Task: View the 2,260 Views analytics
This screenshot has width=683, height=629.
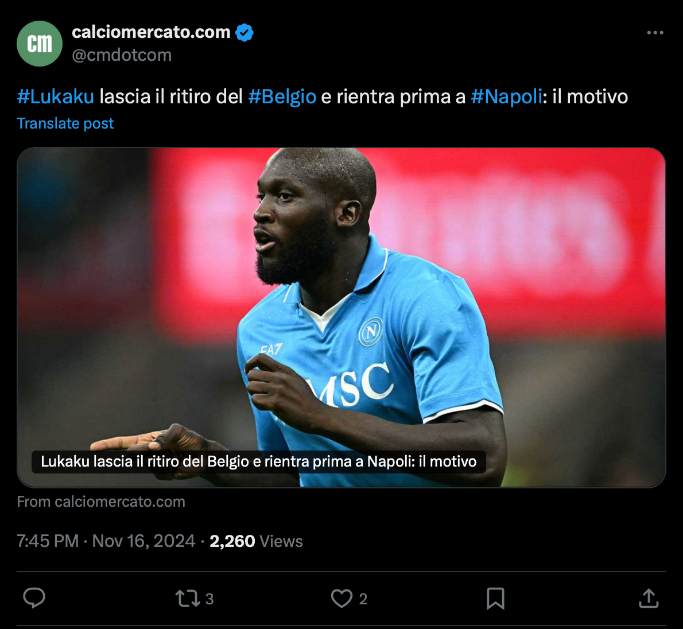Action: click(x=256, y=541)
